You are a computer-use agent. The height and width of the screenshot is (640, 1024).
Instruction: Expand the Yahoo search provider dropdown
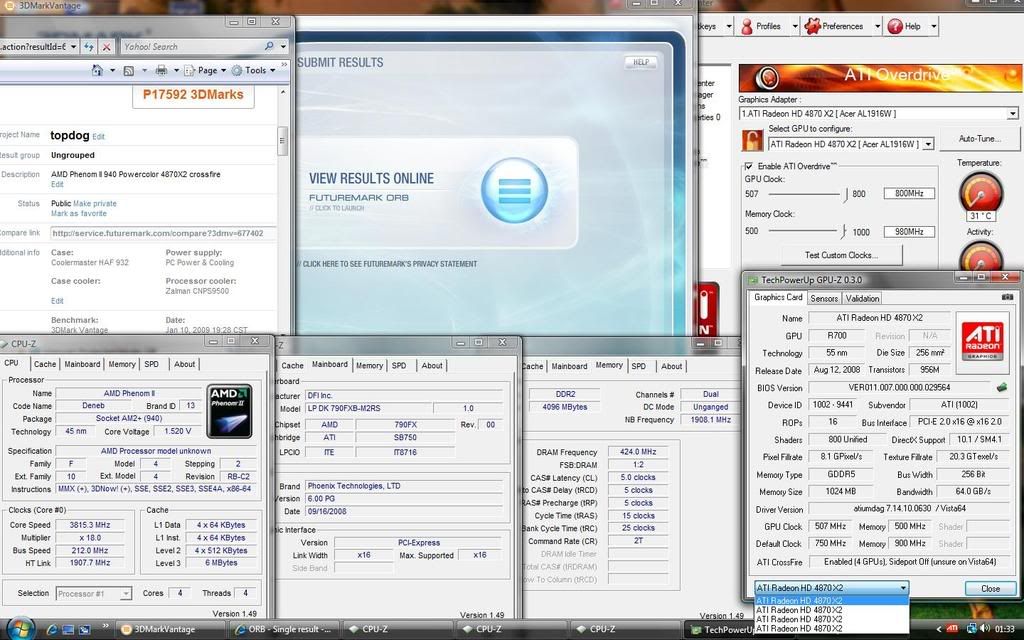283,47
